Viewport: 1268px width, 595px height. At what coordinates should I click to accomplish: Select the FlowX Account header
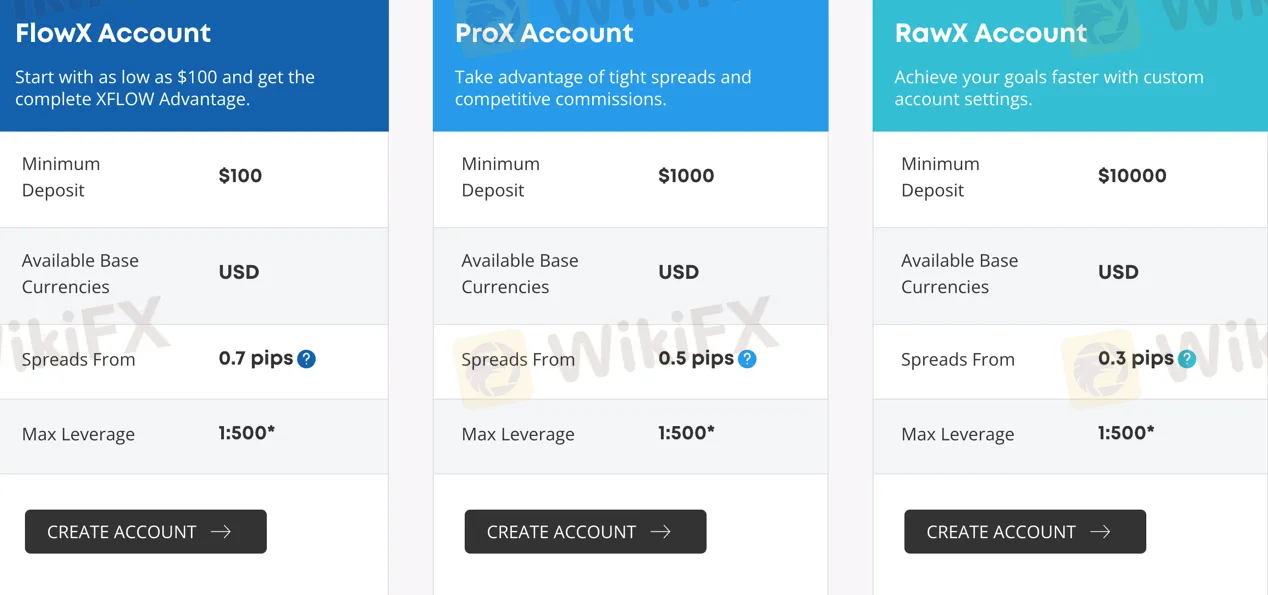(113, 32)
